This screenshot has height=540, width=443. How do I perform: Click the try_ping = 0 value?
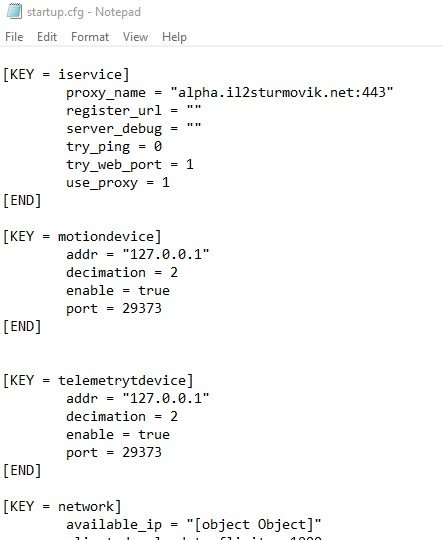(158, 147)
